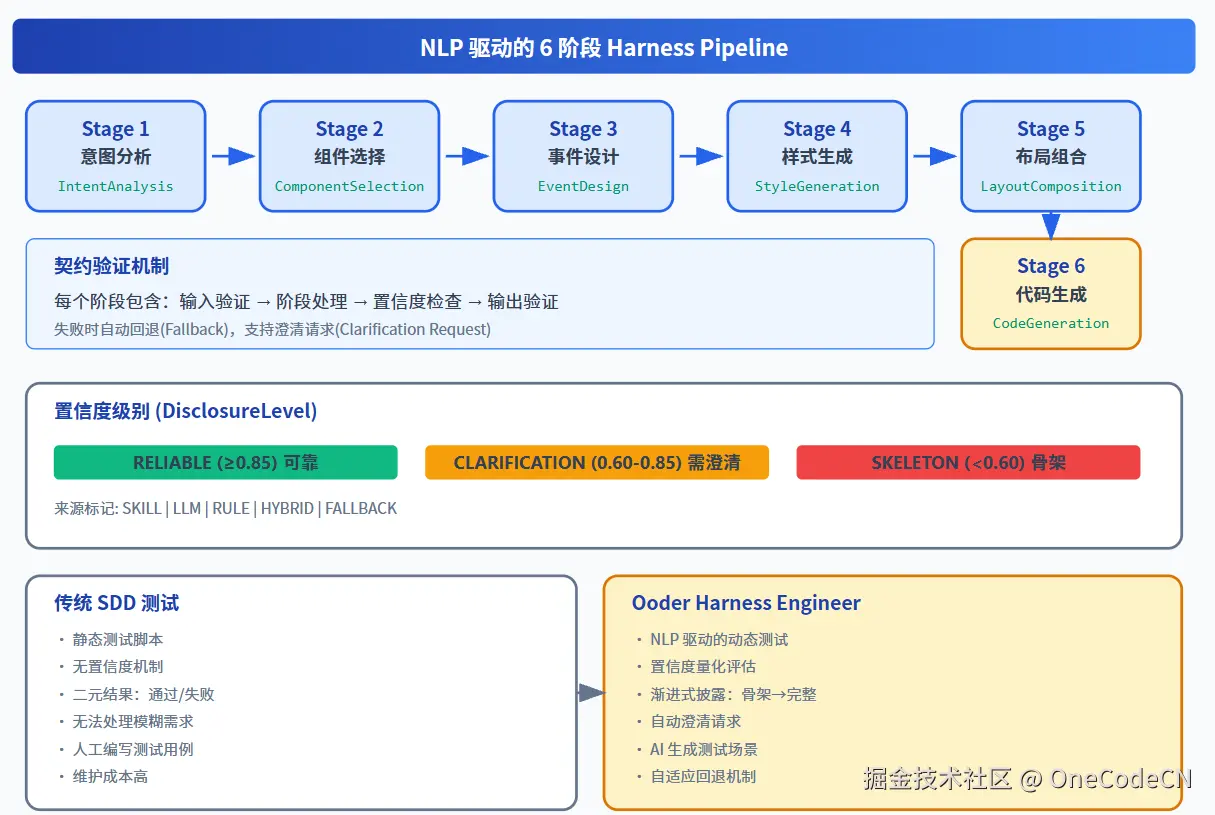Click the green RELIABLE (≥0.85) 可靠 badge

(226, 462)
